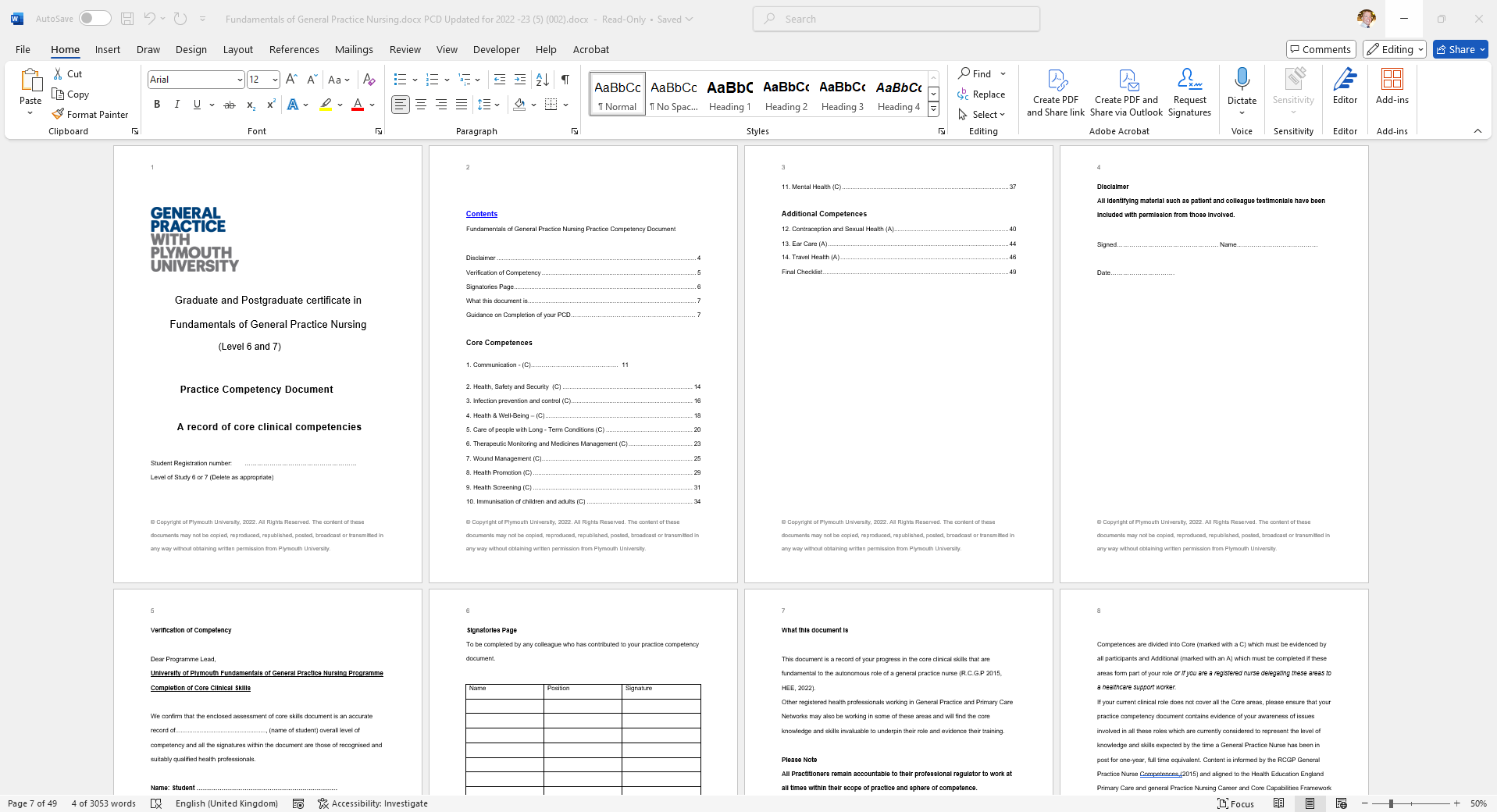
Task: Switch to Layout tab
Action: [238, 49]
